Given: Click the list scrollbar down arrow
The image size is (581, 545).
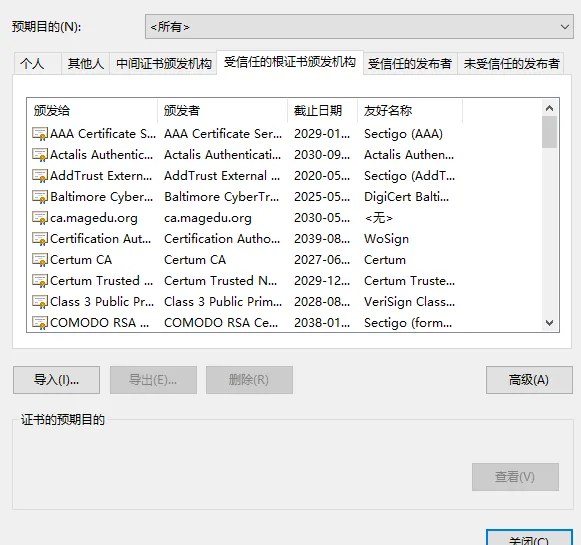Looking at the screenshot, I should click(550, 323).
